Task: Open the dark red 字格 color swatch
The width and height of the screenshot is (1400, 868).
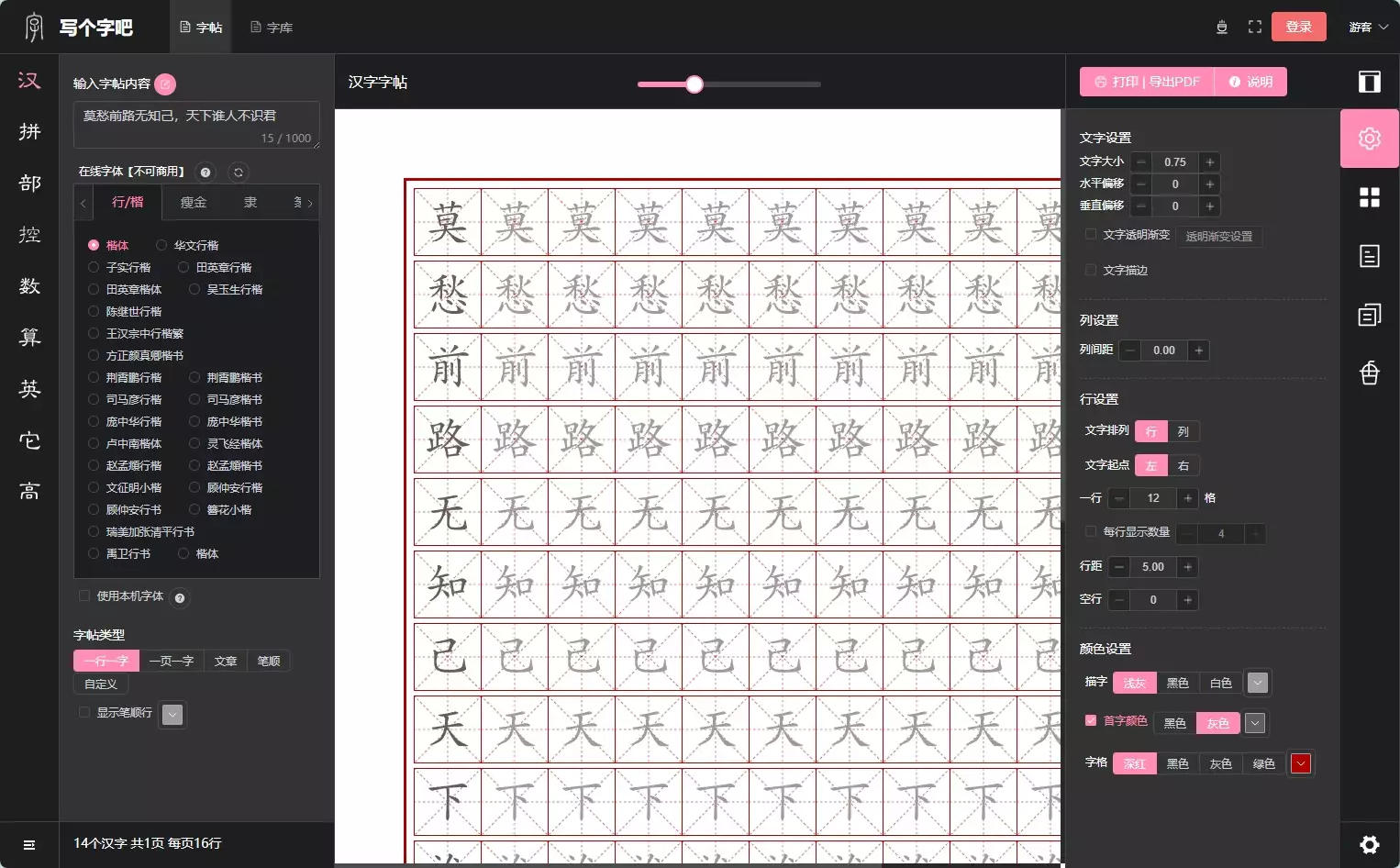Action: [x=1301, y=763]
